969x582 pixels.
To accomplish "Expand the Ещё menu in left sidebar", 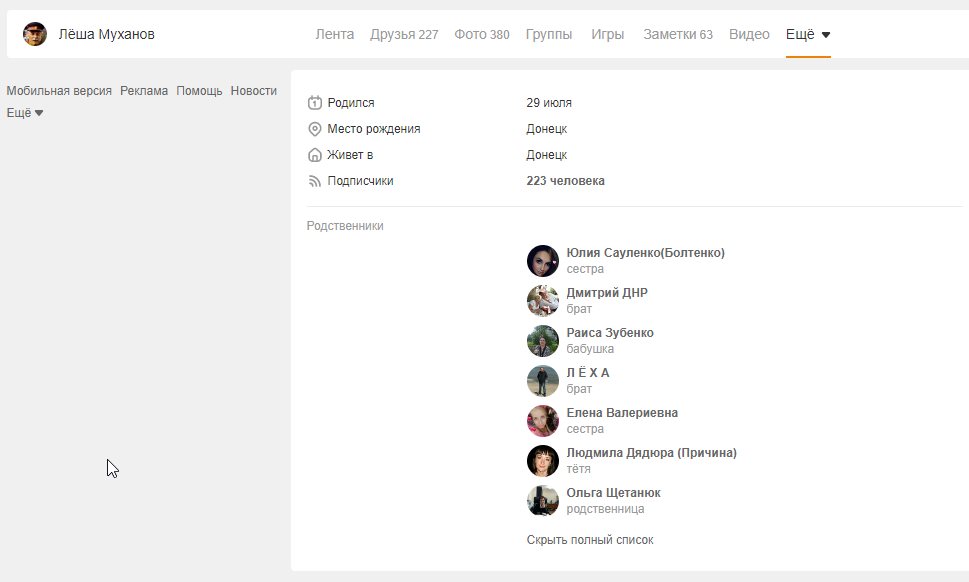I will [25, 113].
